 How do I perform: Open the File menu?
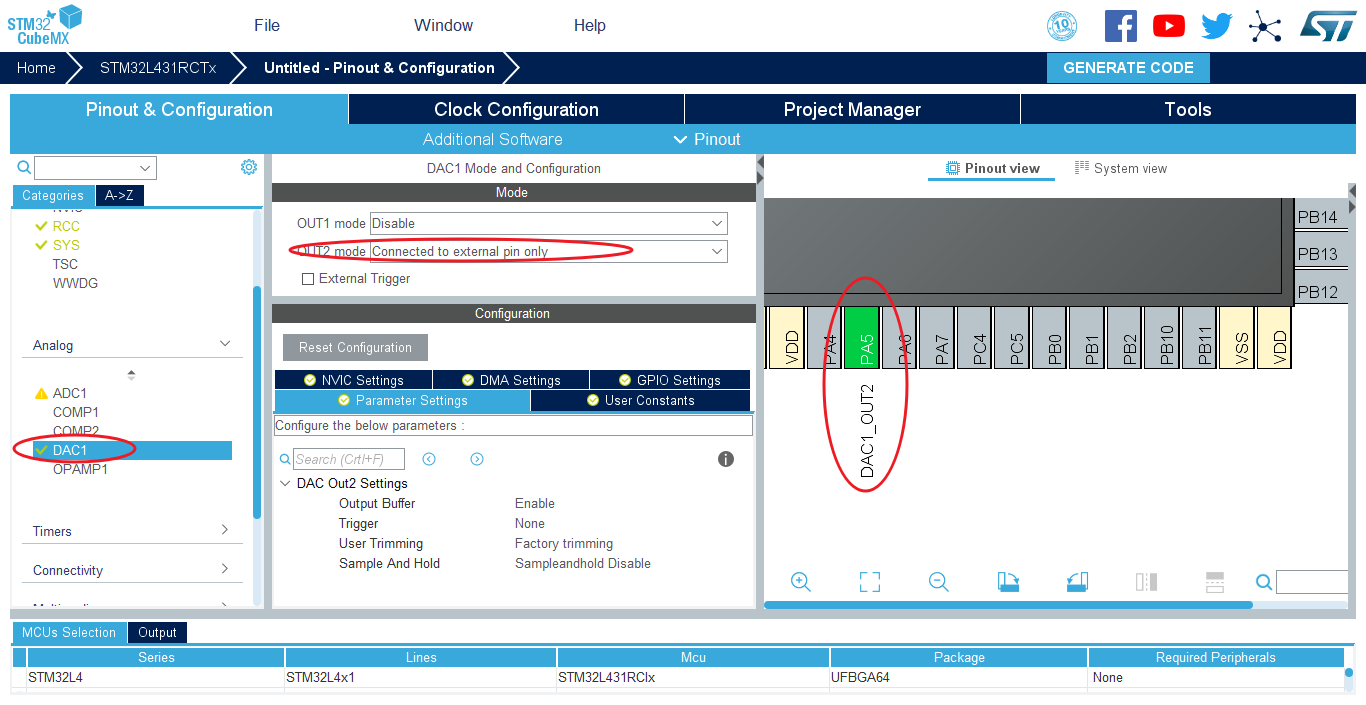coord(267,25)
